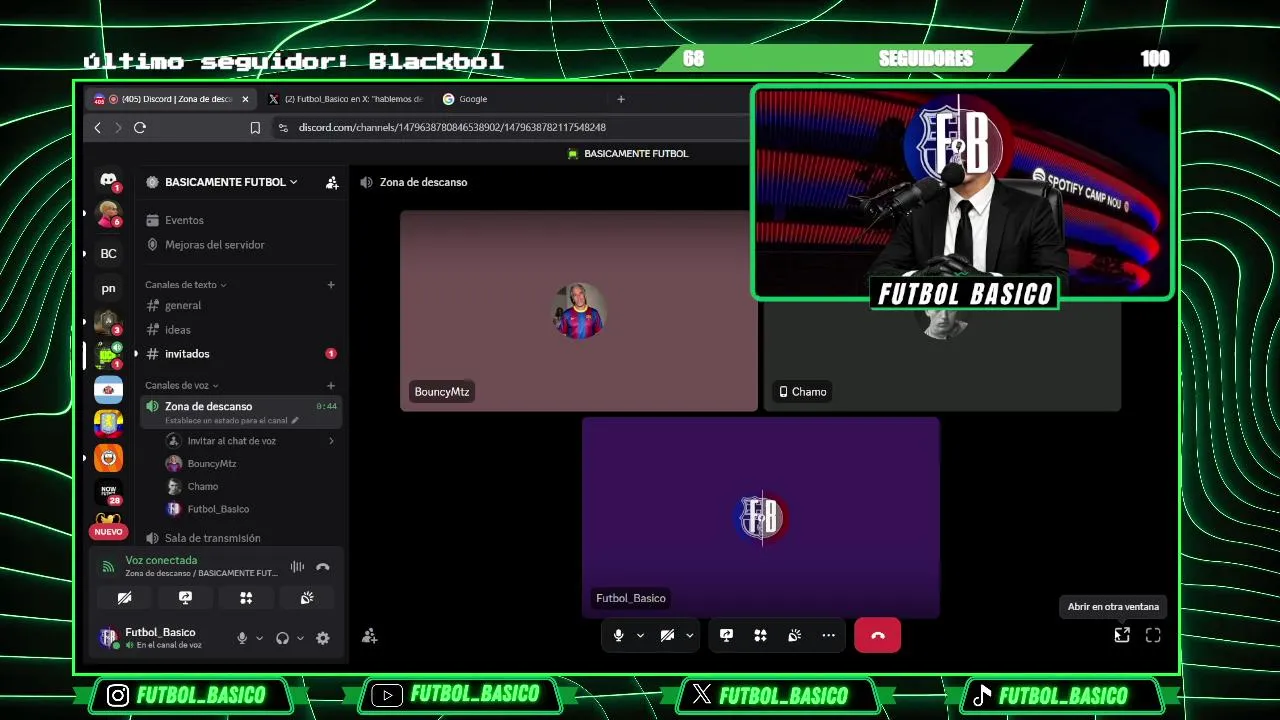This screenshot has width=1280, height=720.
Task: Open soundboard in the left voice panel
Action: pos(307,598)
